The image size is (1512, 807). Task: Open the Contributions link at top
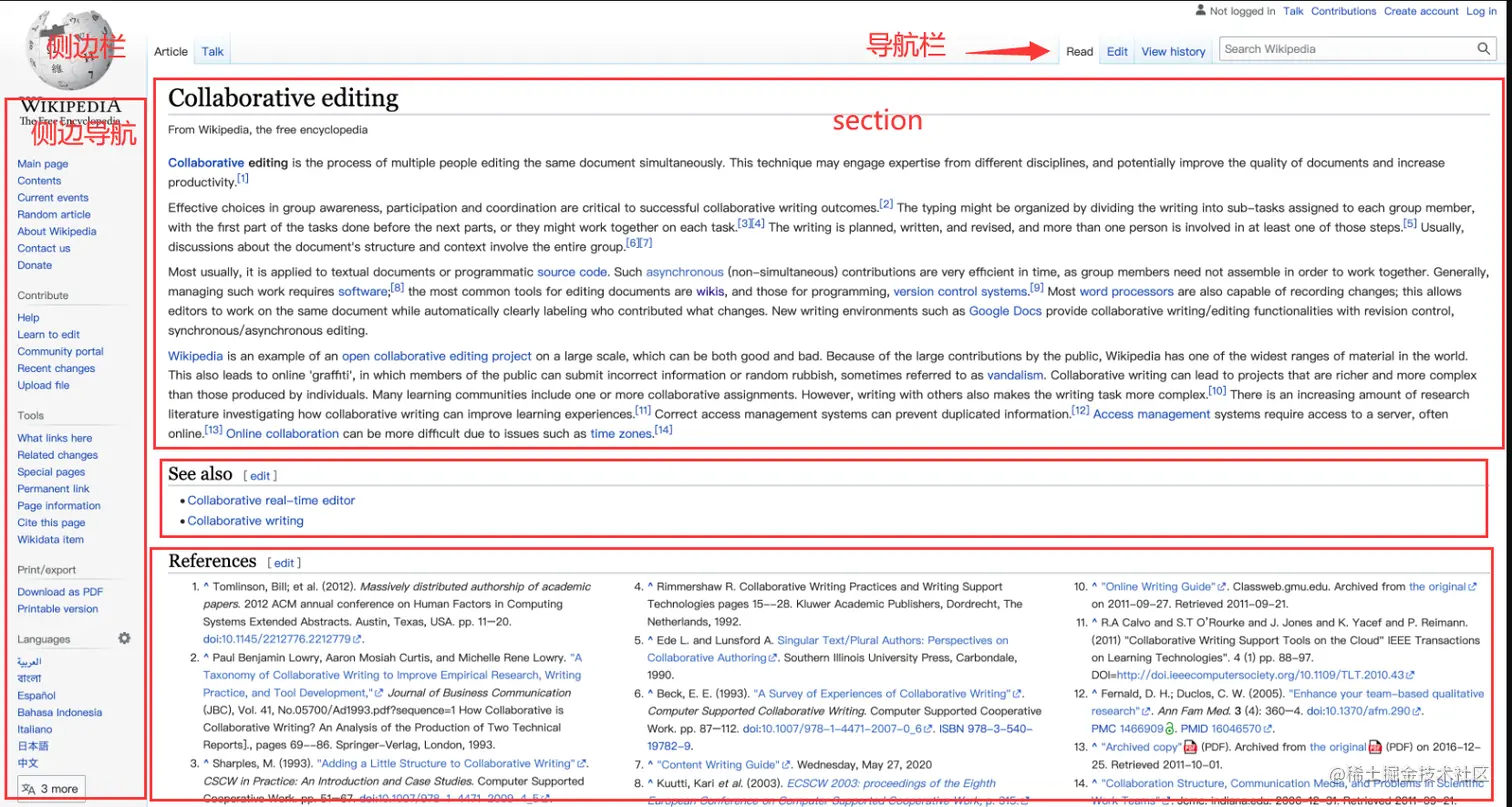1343,11
